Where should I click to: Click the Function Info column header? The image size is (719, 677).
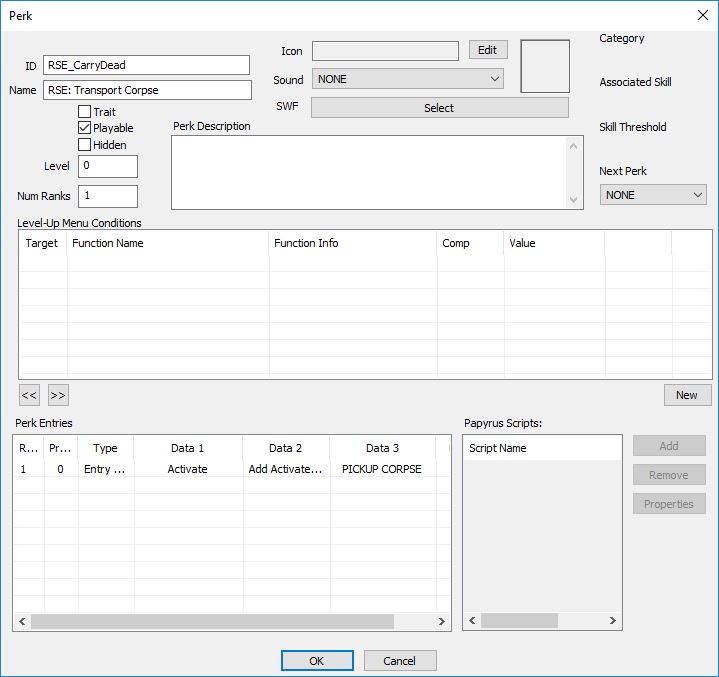[353, 243]
